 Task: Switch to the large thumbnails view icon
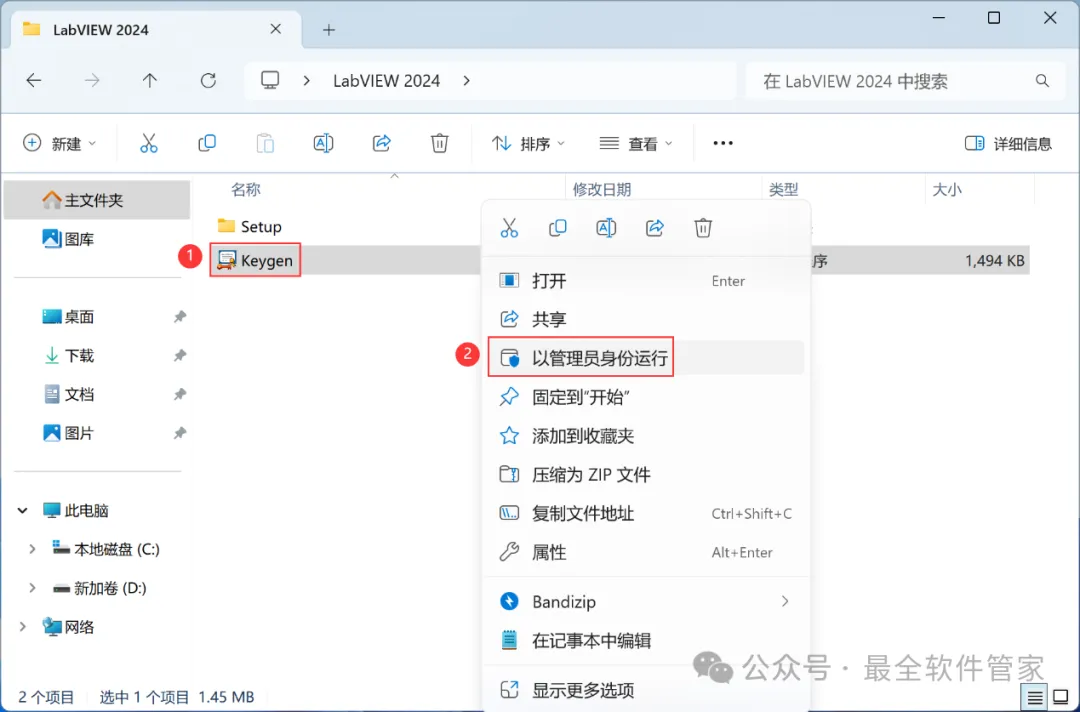[x=1061, y=698]
